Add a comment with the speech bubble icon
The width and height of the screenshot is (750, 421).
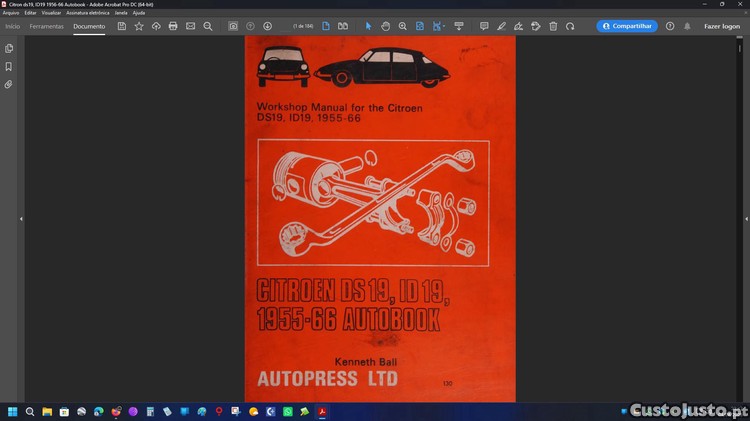click(484, 26)
